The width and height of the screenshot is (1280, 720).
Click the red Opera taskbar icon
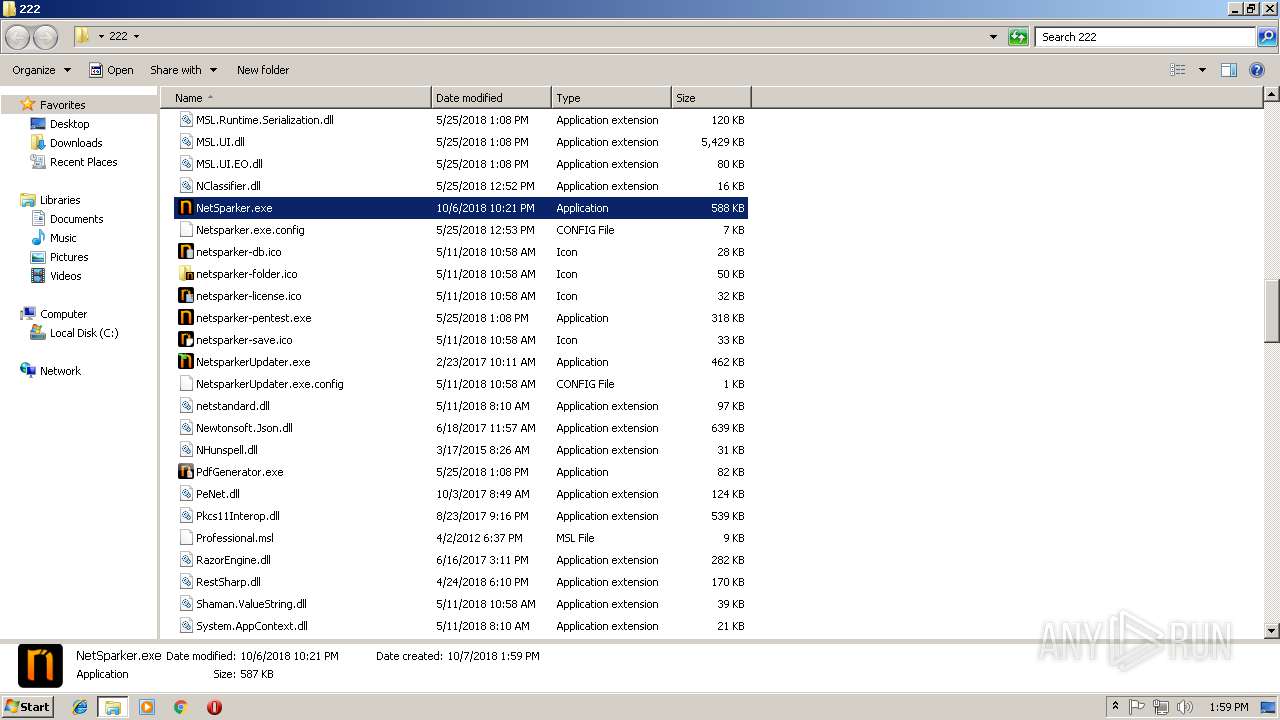pyautogui.click(x=214, y=707)
